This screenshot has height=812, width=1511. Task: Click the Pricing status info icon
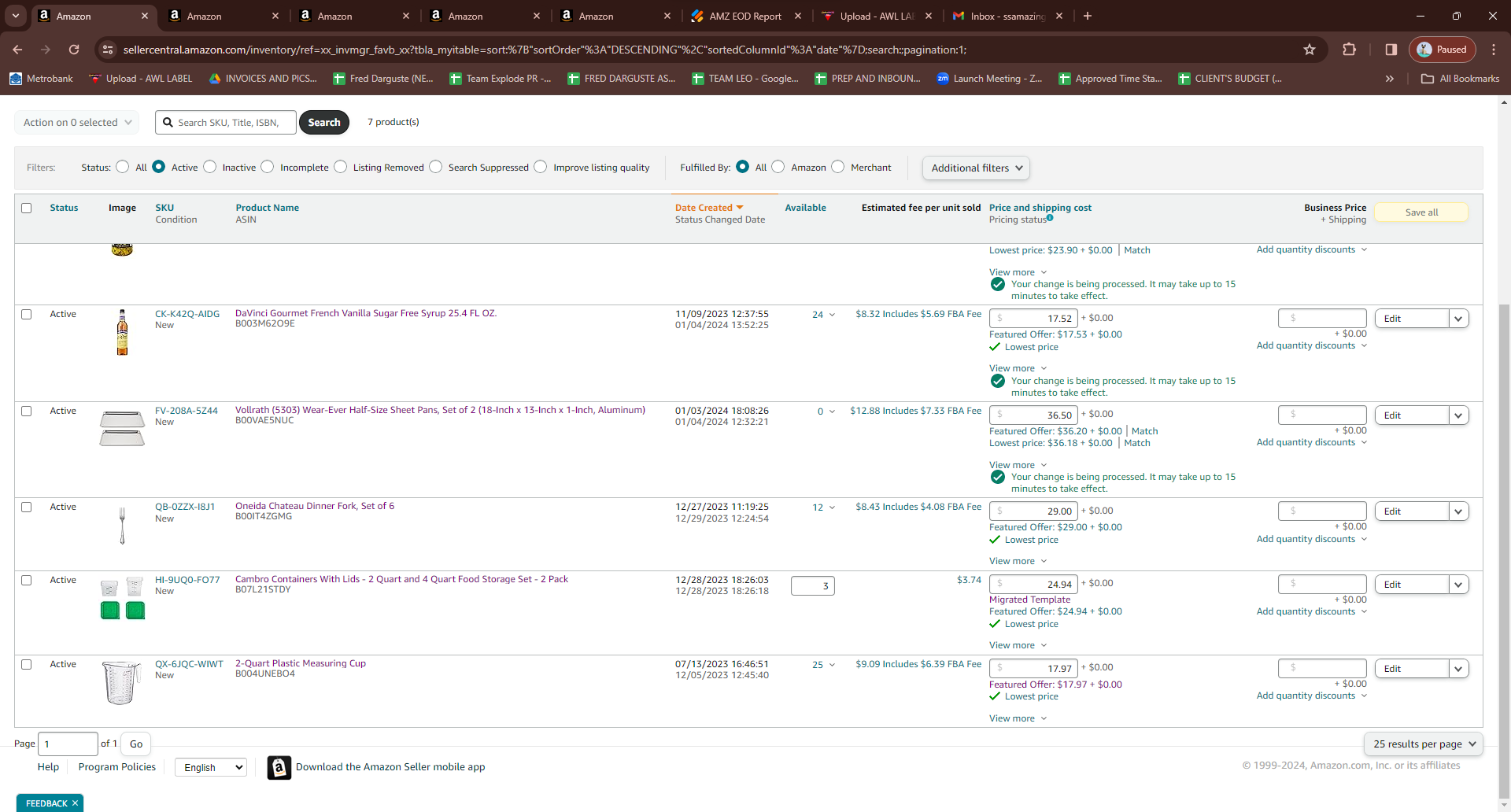click(1050, 218)
